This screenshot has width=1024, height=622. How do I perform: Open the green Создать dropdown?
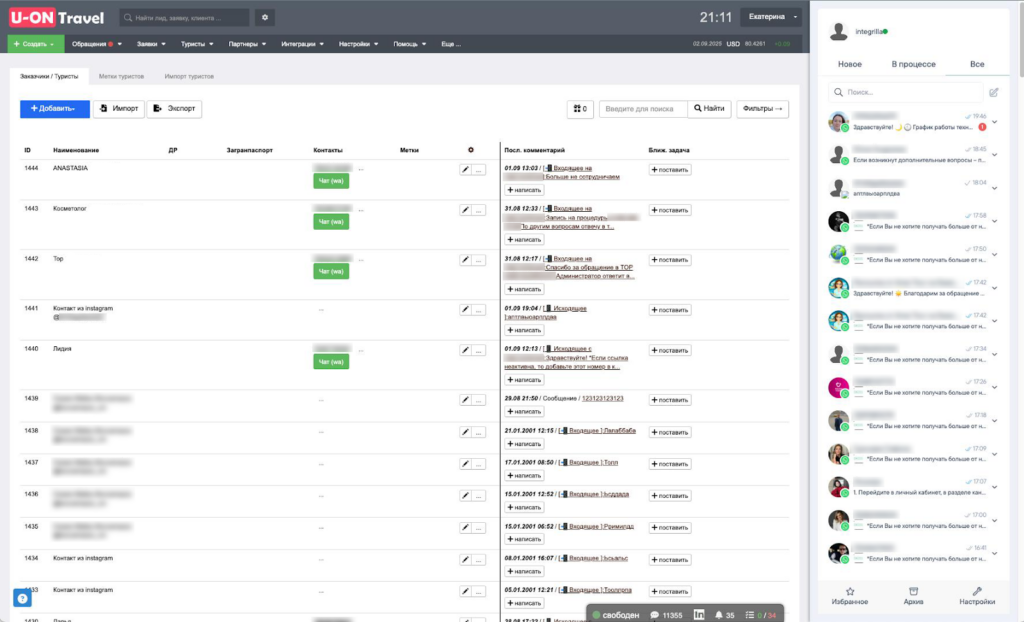pyautogui.click(x=35, y=44)
